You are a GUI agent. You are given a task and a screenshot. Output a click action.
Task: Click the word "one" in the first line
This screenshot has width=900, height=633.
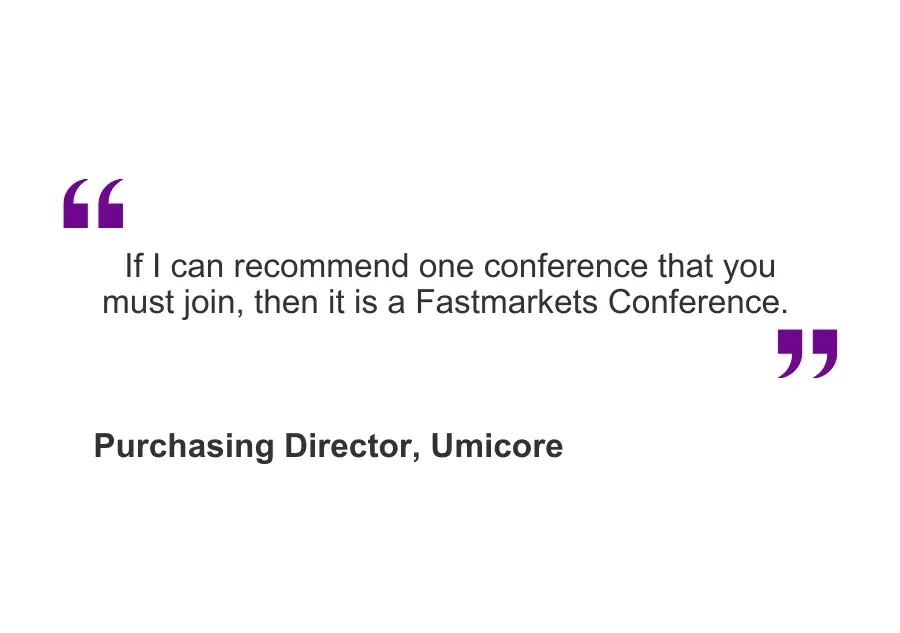[446, 267]
